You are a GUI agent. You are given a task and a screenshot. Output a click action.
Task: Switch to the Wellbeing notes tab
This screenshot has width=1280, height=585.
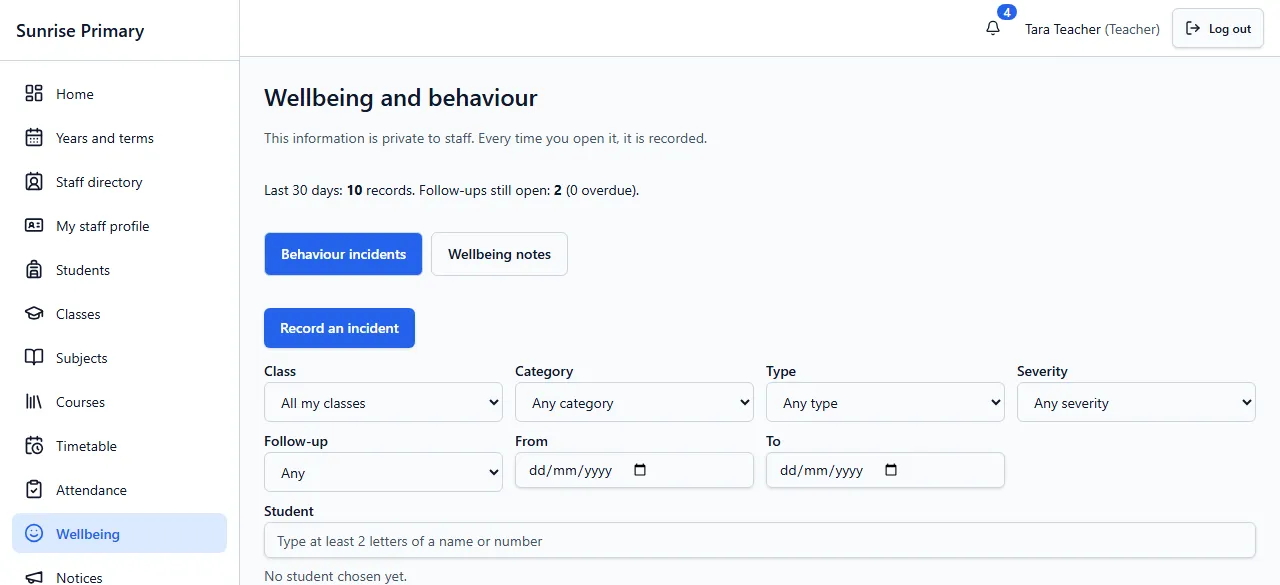click(499, 254)
